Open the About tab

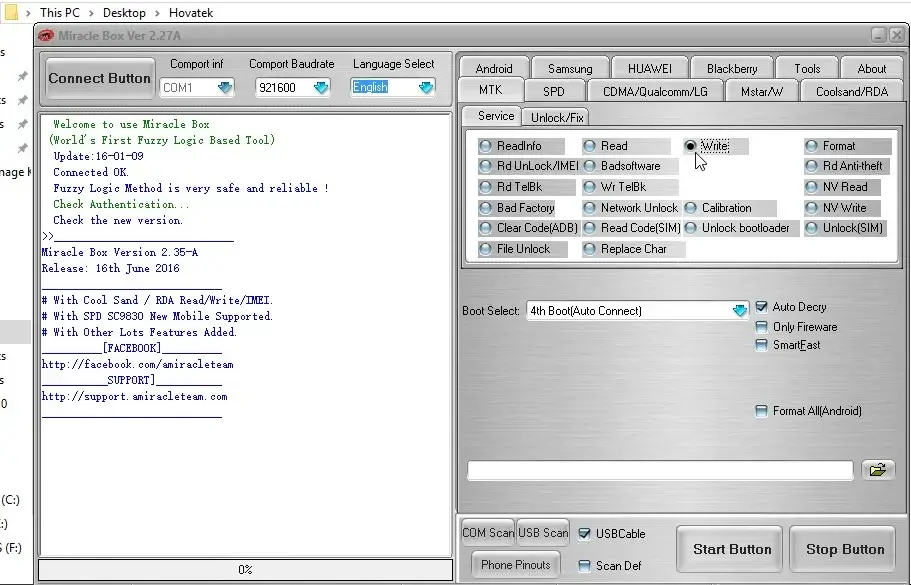point(871,69)
